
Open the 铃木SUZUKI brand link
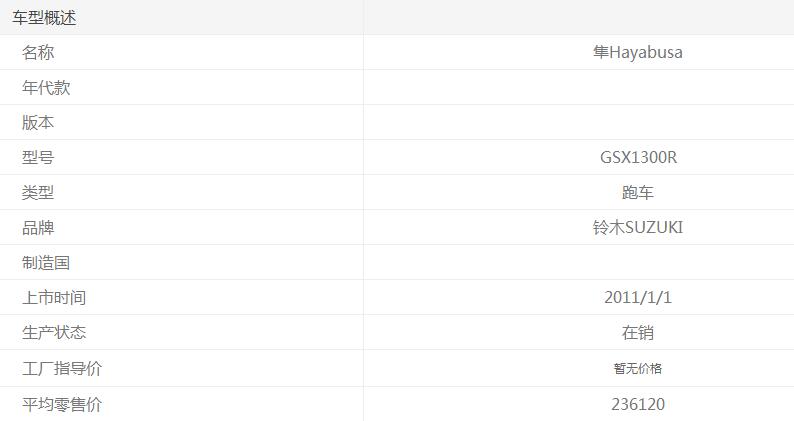click(x=637, y=228)
